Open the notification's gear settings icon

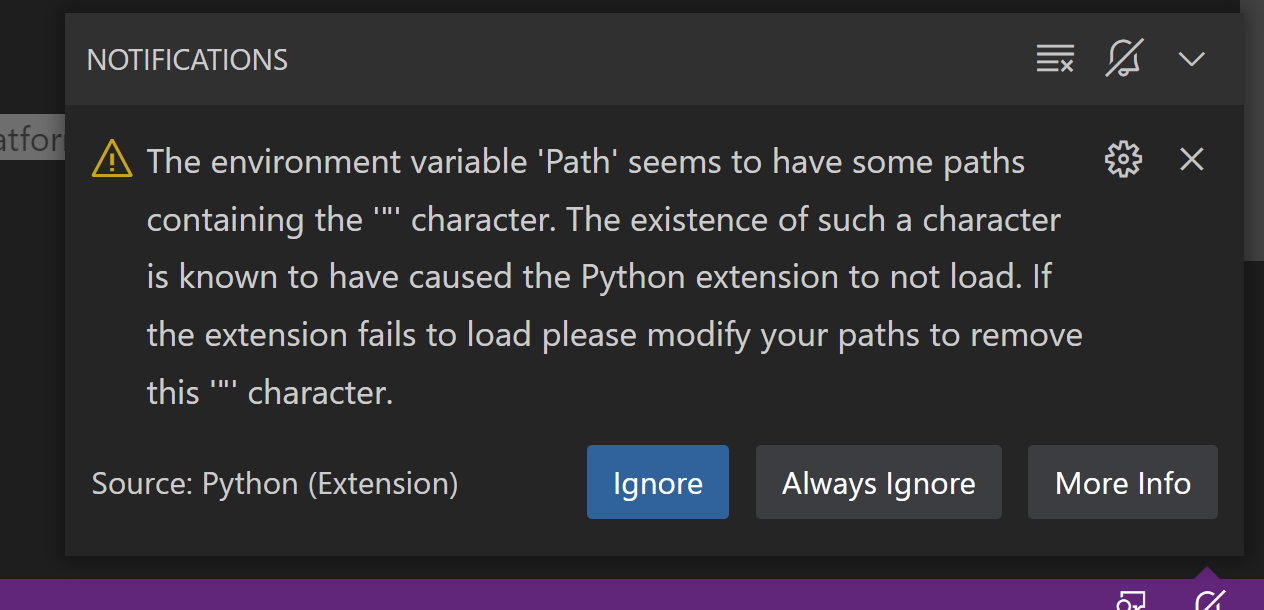[x=1123, y=159]
